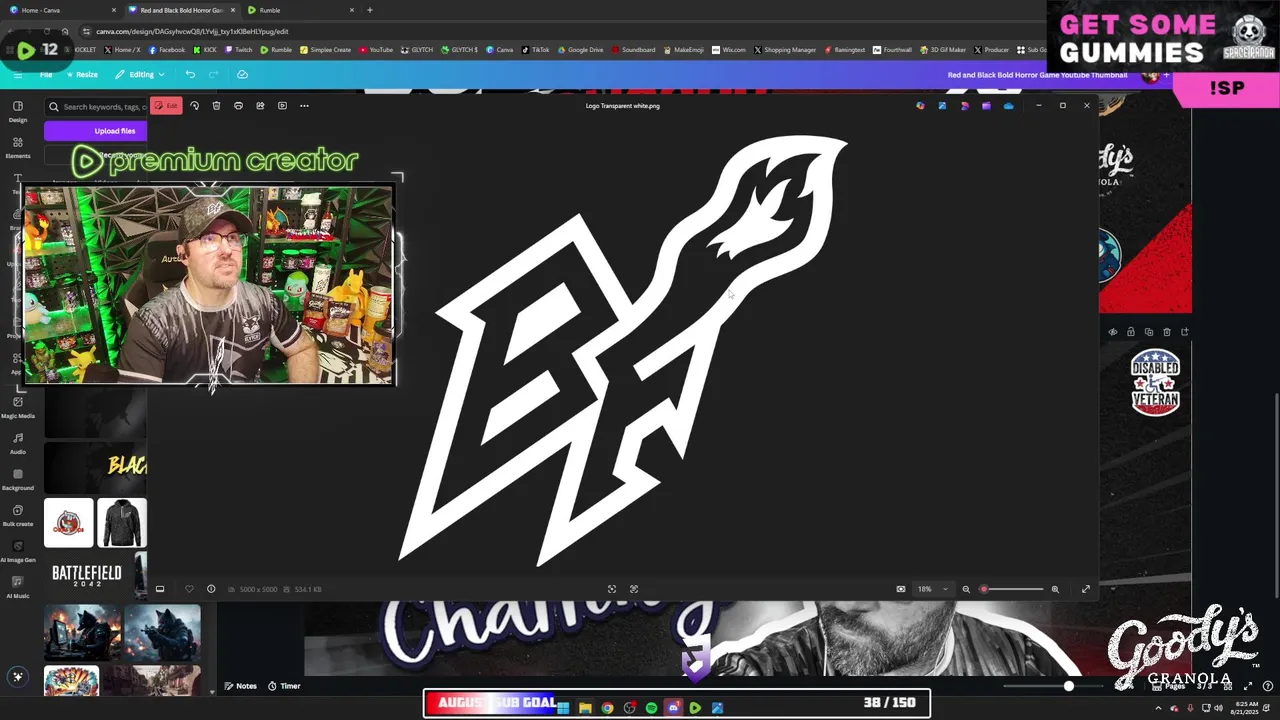Zoom out with the minus magnifier
Viewport: 1280px width, 720px height.
tap(966, 589)
